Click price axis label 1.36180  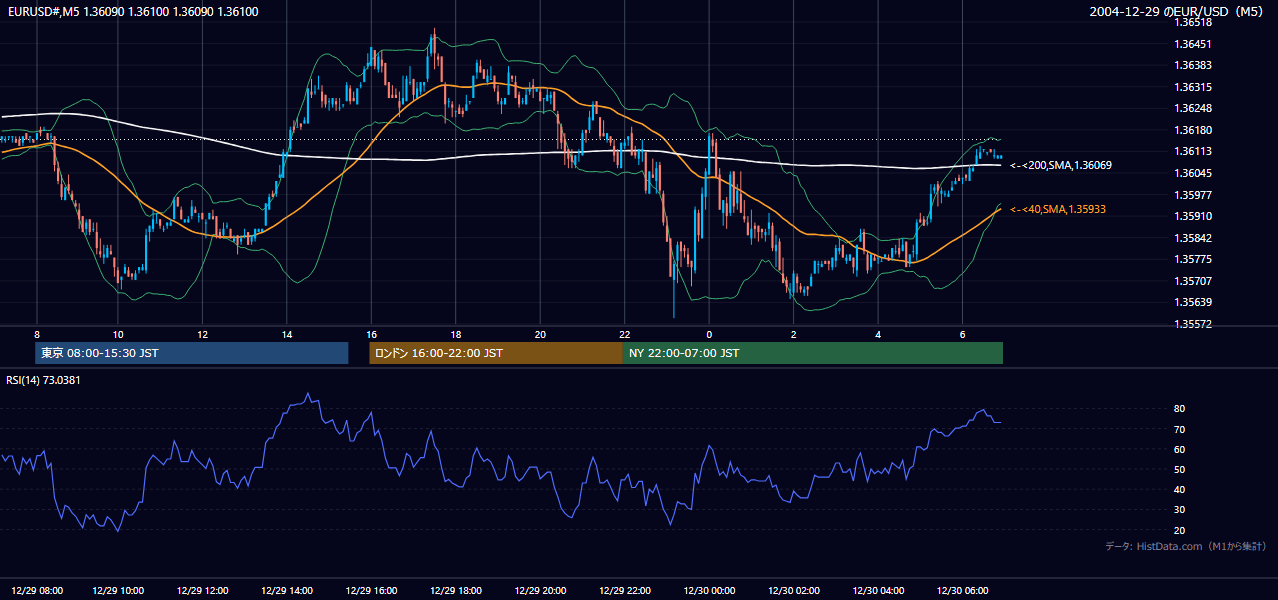point(1194,130)
